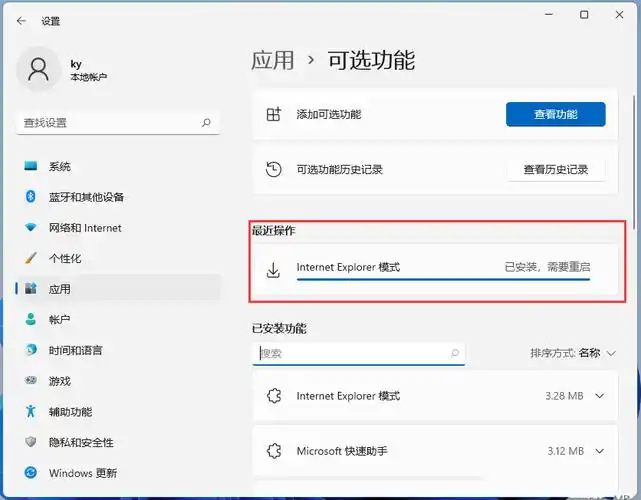Click the 查看历史记录 button
Viewport: 641px width, 500px height.
tap(555, 170)
